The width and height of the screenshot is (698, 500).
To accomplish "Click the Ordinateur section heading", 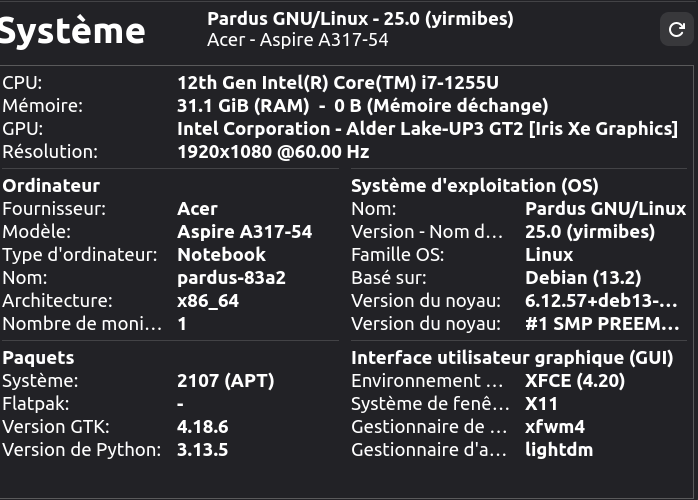I will pyautogui.click(x=51, y=186).
